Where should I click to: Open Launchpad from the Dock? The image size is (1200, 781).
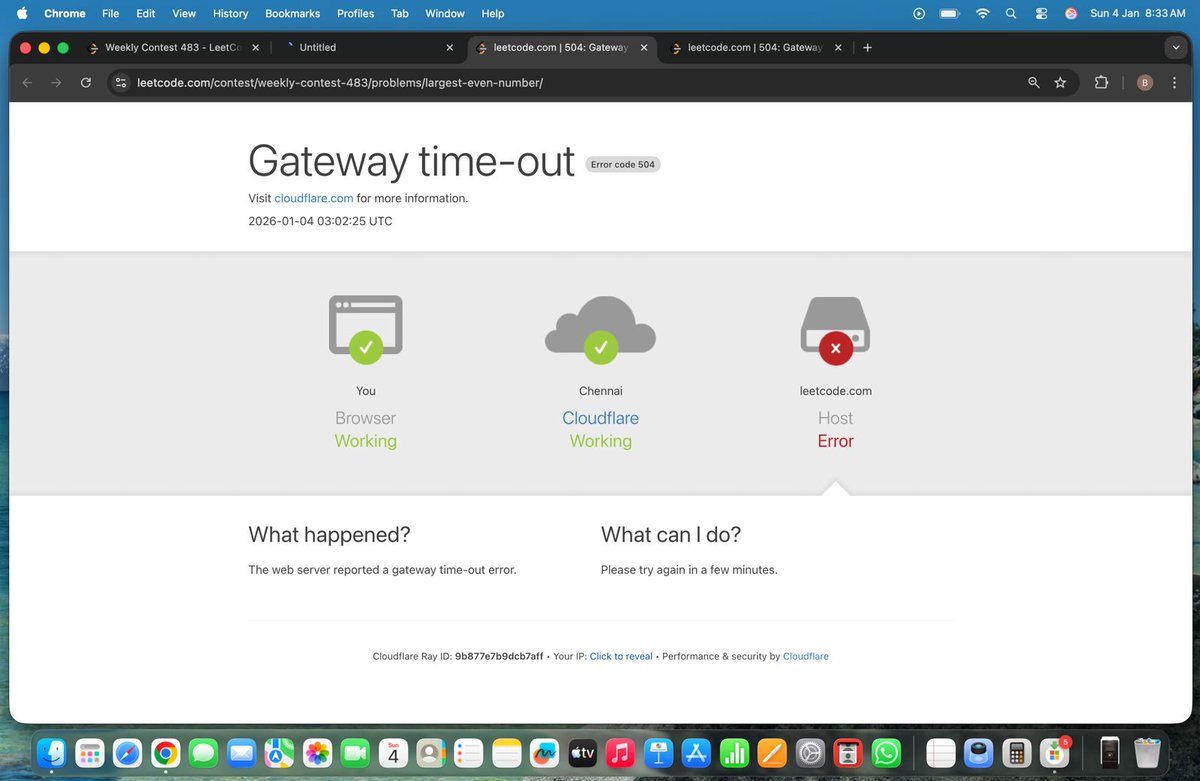click(90, 752)
